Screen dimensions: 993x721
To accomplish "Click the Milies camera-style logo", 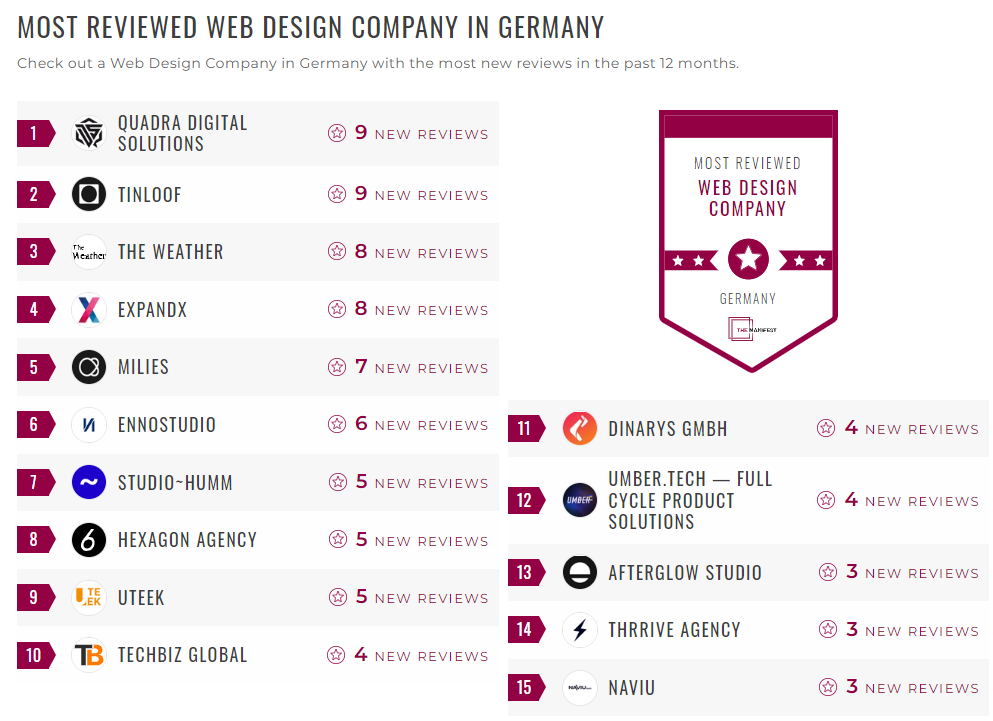I will [x=88, y=367].
